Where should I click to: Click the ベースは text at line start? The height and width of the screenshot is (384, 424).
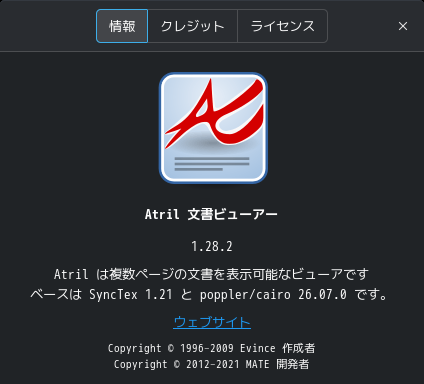pyautogui.click(x=56, y=295)
